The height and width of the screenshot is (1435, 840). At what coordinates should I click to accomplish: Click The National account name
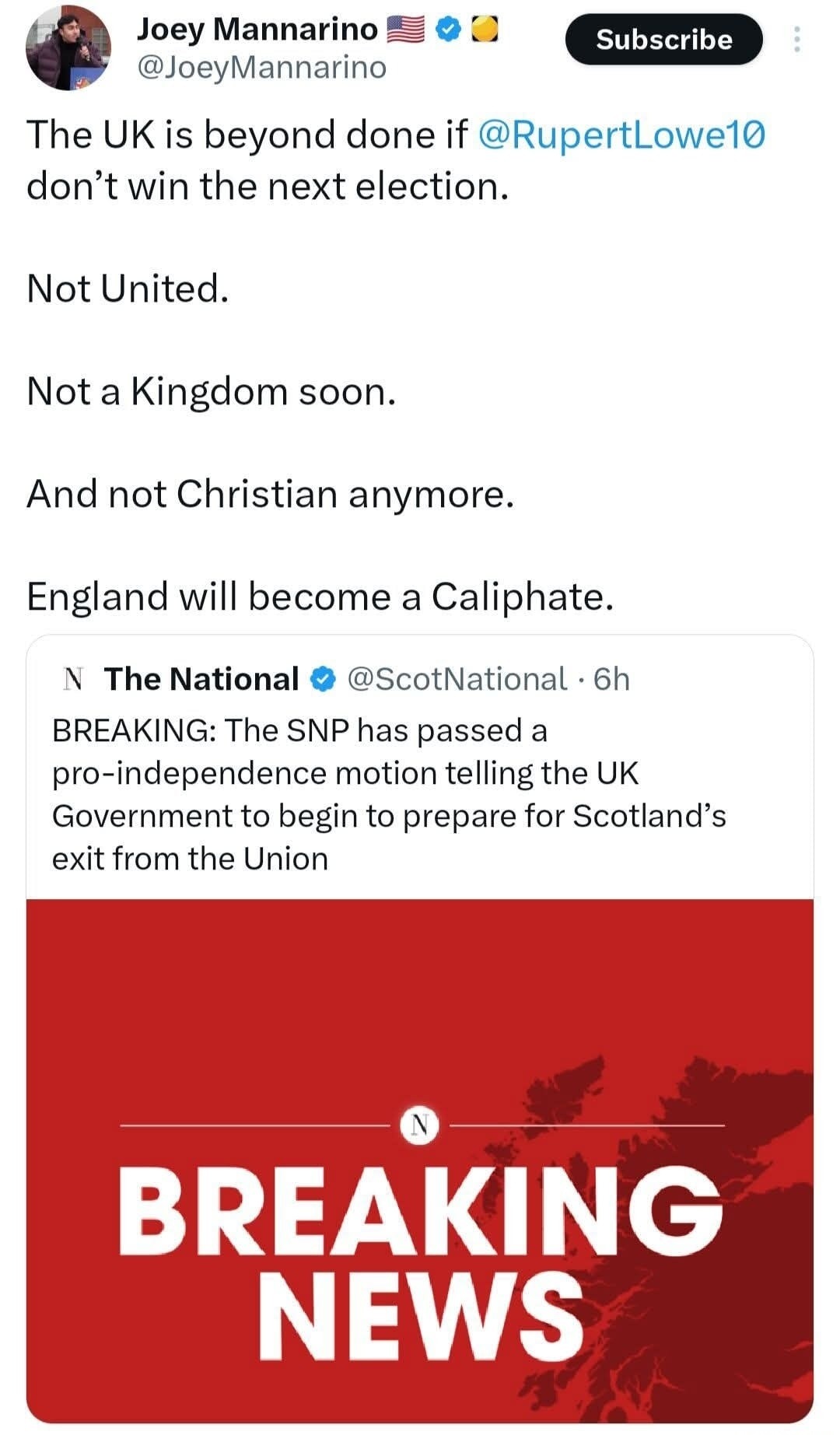click(x=201, y=677)
